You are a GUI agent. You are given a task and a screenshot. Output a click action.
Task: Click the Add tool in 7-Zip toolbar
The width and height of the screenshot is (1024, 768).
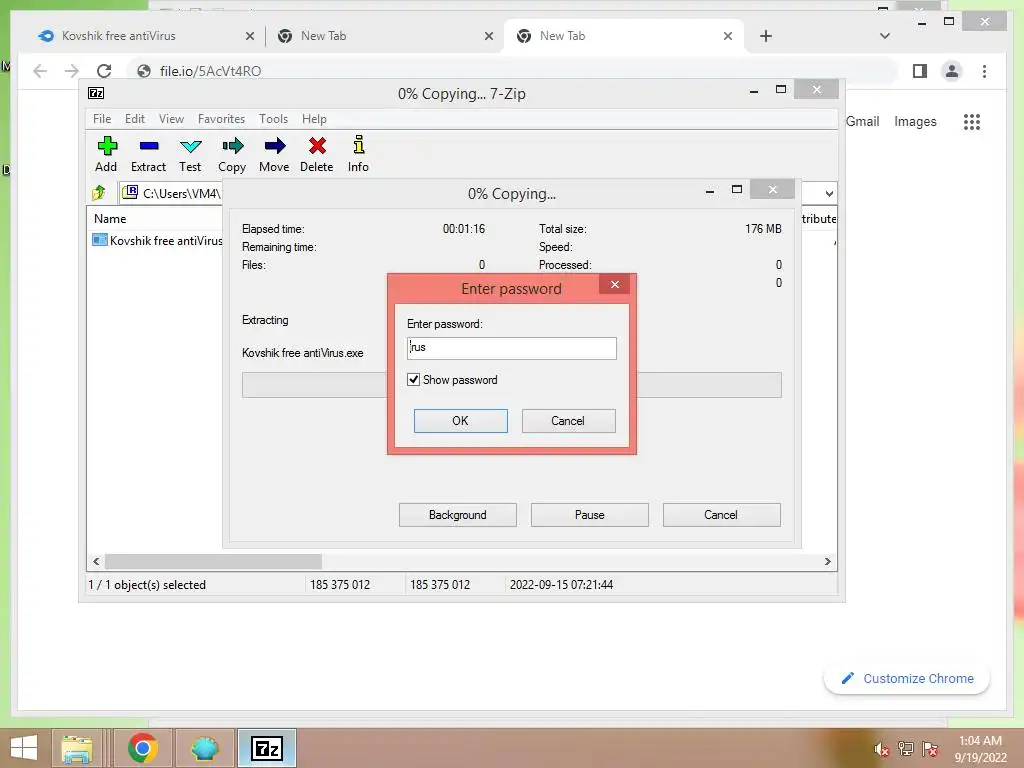[x=106, y=154]
